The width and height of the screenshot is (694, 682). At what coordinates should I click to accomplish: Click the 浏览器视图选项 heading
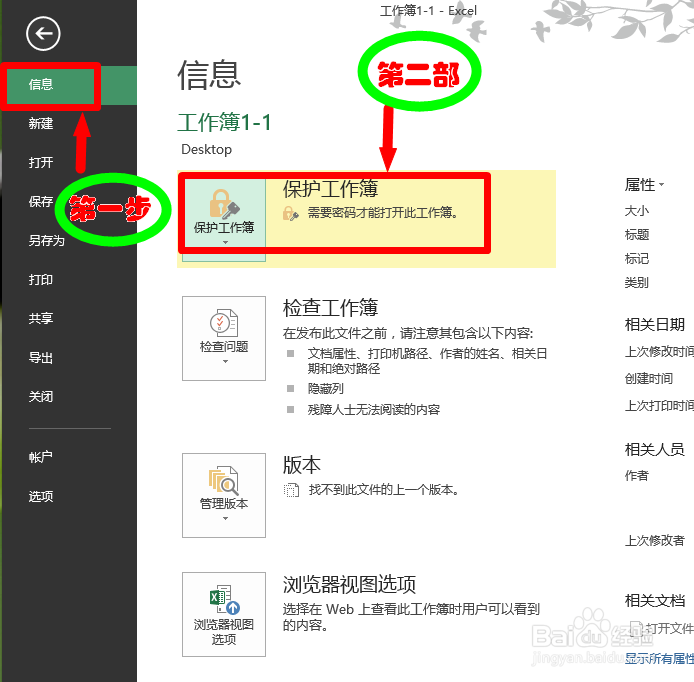click(349, 584)
